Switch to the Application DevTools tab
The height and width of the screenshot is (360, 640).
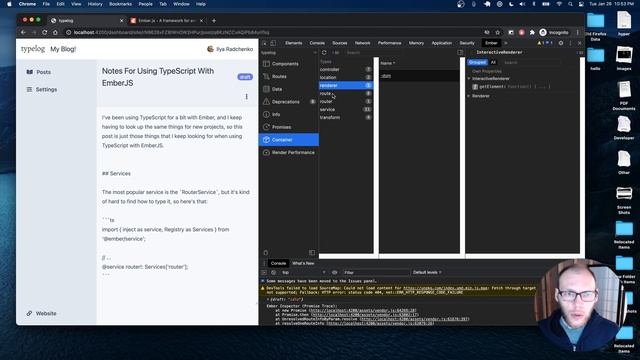(442, 43)
